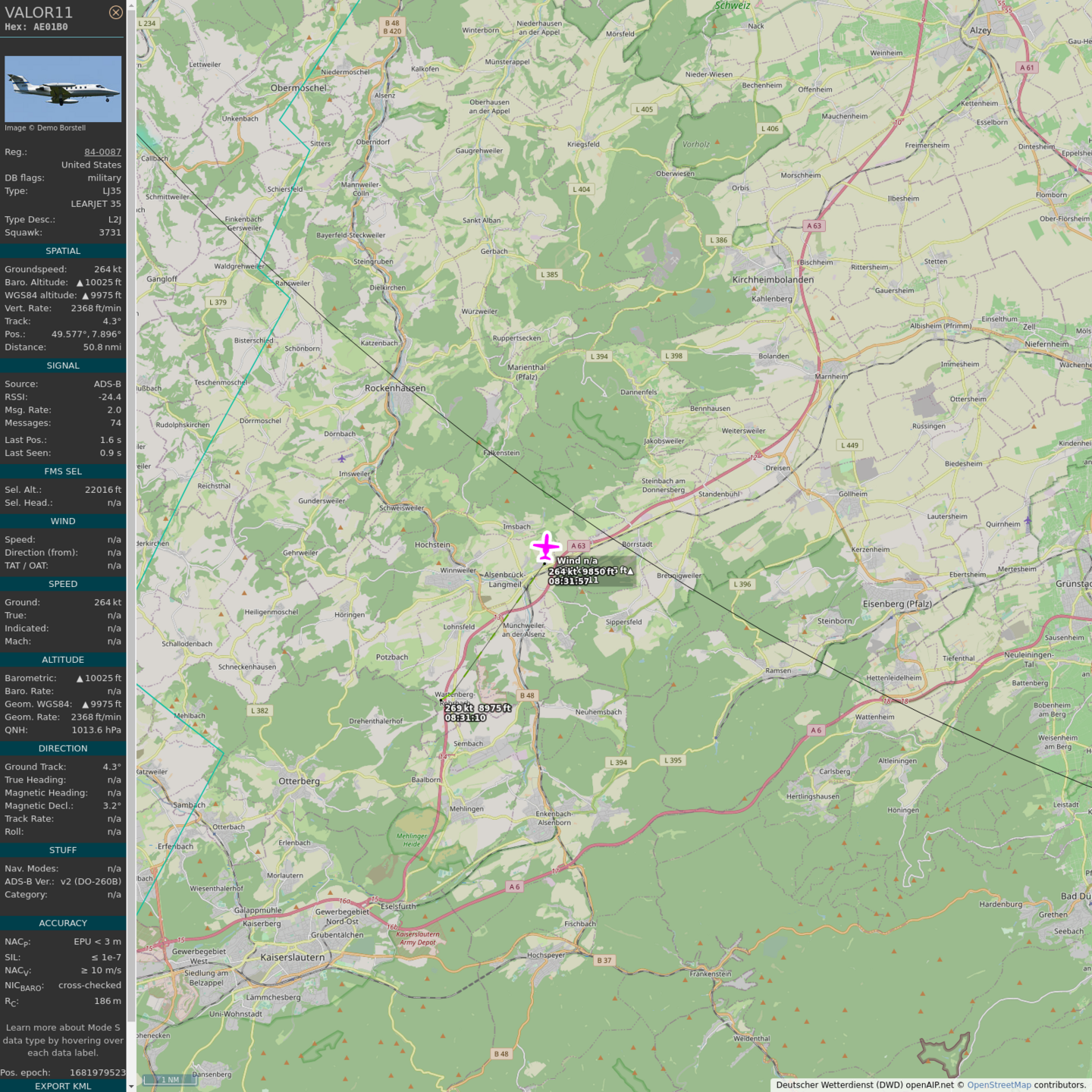
Task: Open the OpenStreetMap attribution link
Action: (999, 1085)
